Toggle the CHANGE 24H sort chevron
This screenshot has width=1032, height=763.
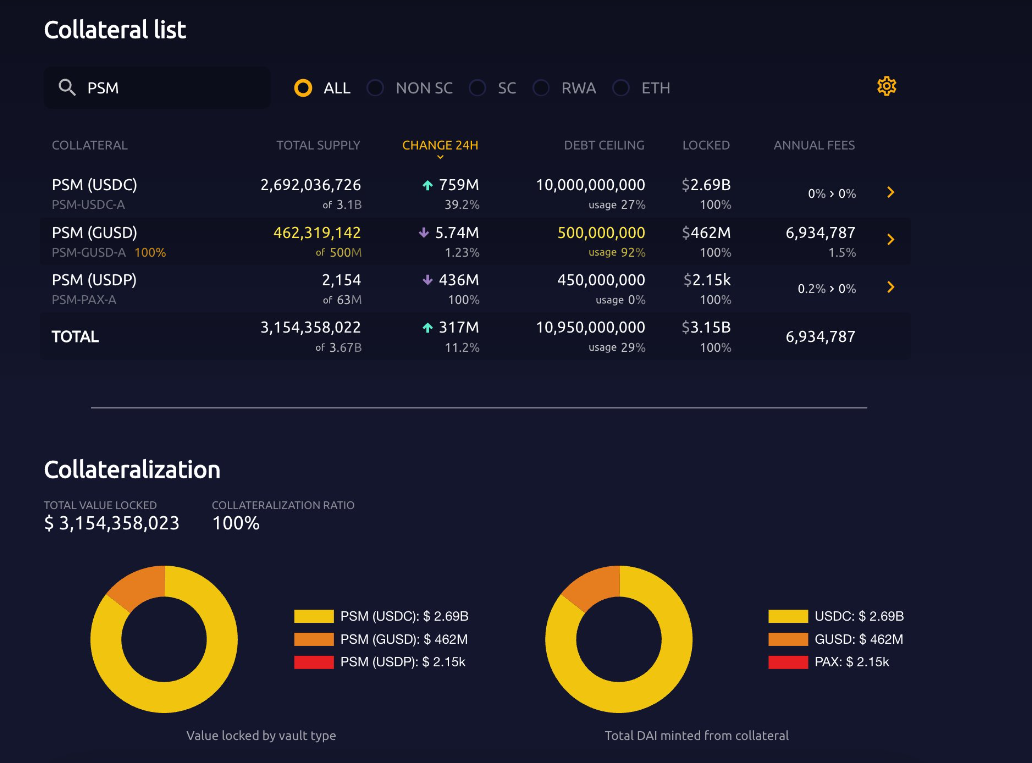[x=440, y=157]
